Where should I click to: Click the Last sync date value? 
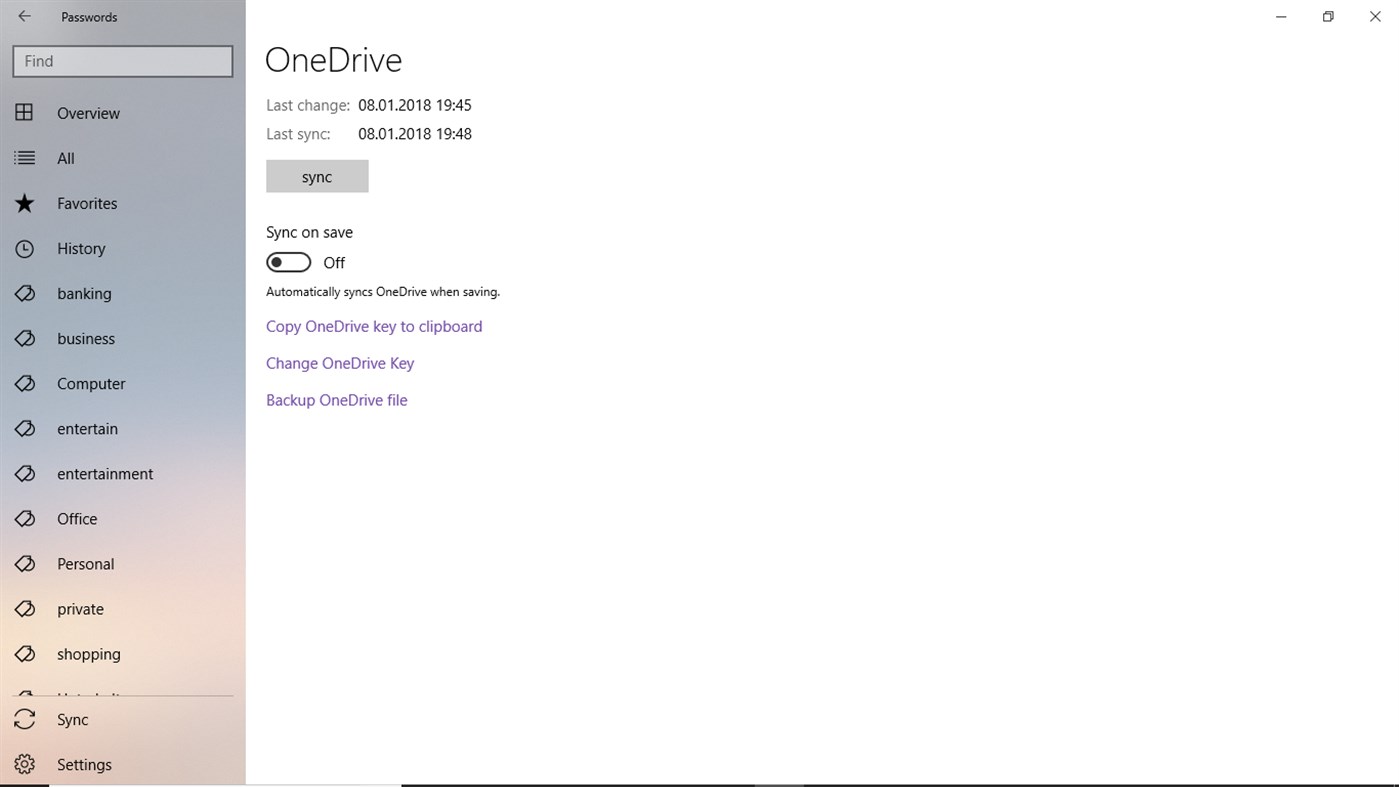point(415,133)
